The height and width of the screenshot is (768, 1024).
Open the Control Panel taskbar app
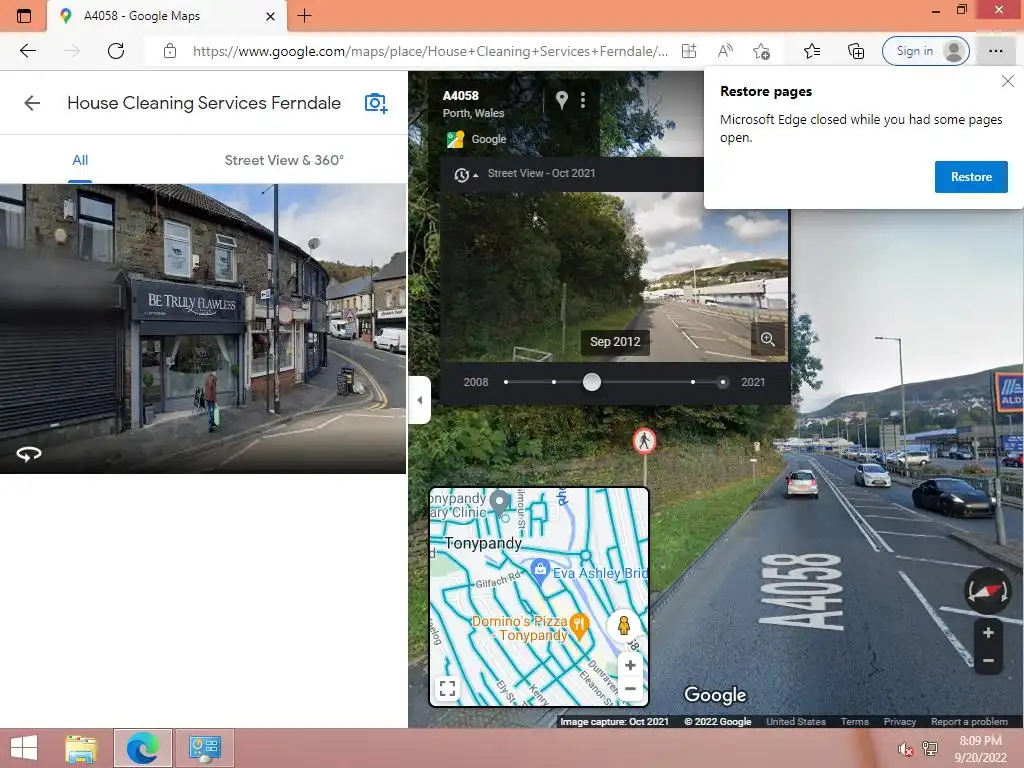[204, 748]
